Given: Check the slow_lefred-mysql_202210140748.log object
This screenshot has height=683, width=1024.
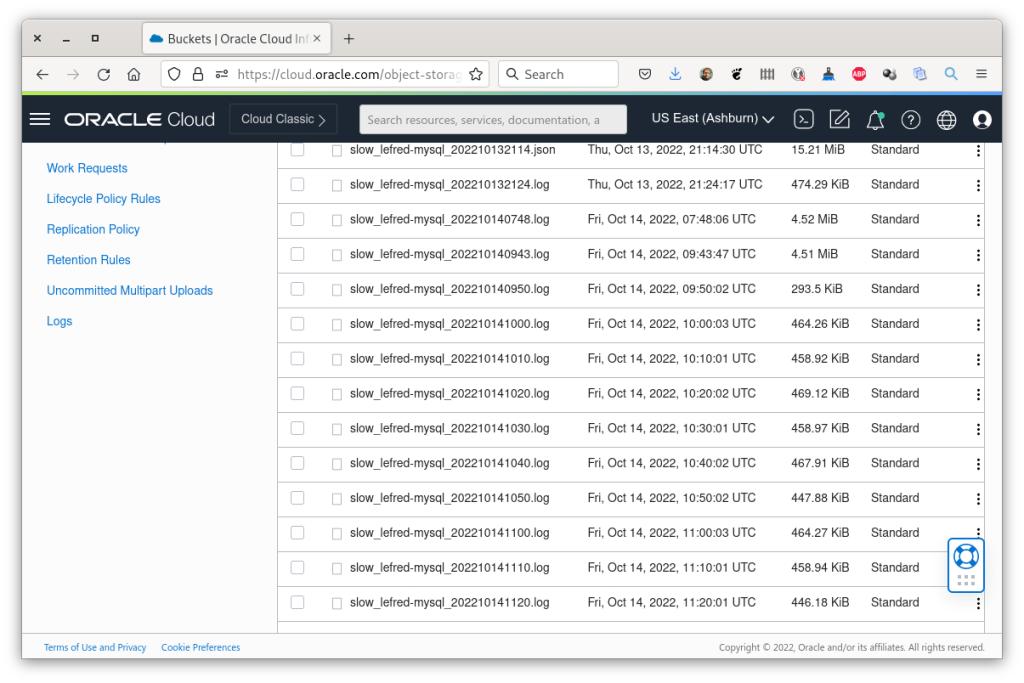Looking at the screenshot, I should pos(297,220).
